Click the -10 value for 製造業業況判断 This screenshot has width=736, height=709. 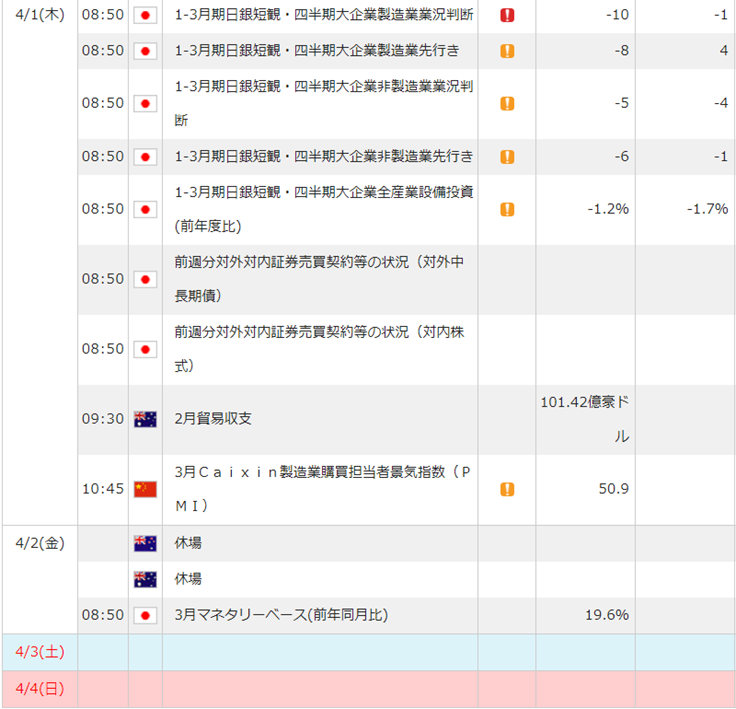pos(617,15)
